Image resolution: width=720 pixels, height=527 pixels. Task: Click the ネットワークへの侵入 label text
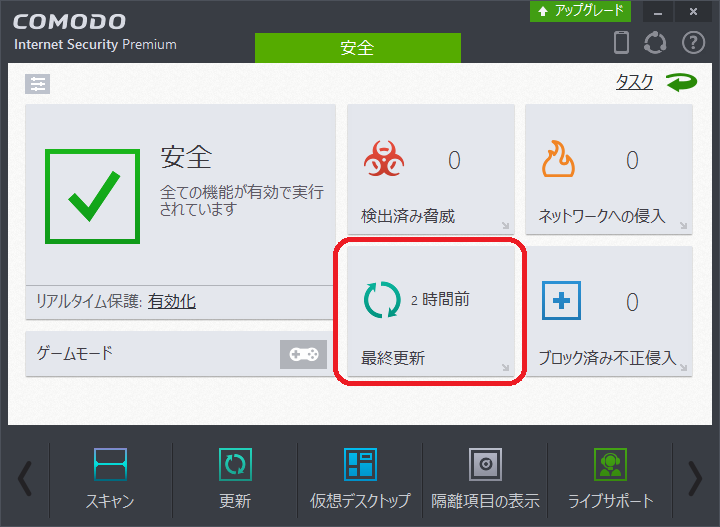point(602,216)
